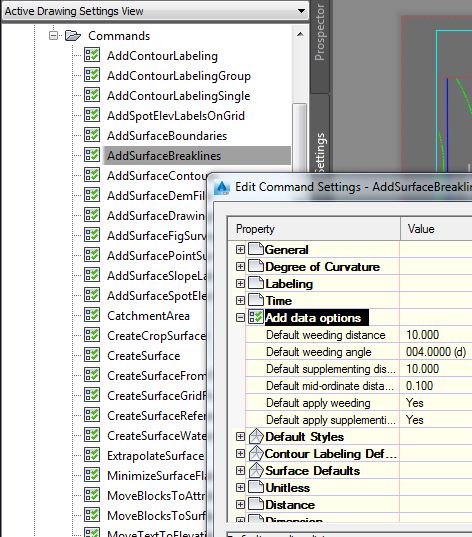472x537 pixels.
Task: Click the Value column header
Action: [x=436, y=229]
